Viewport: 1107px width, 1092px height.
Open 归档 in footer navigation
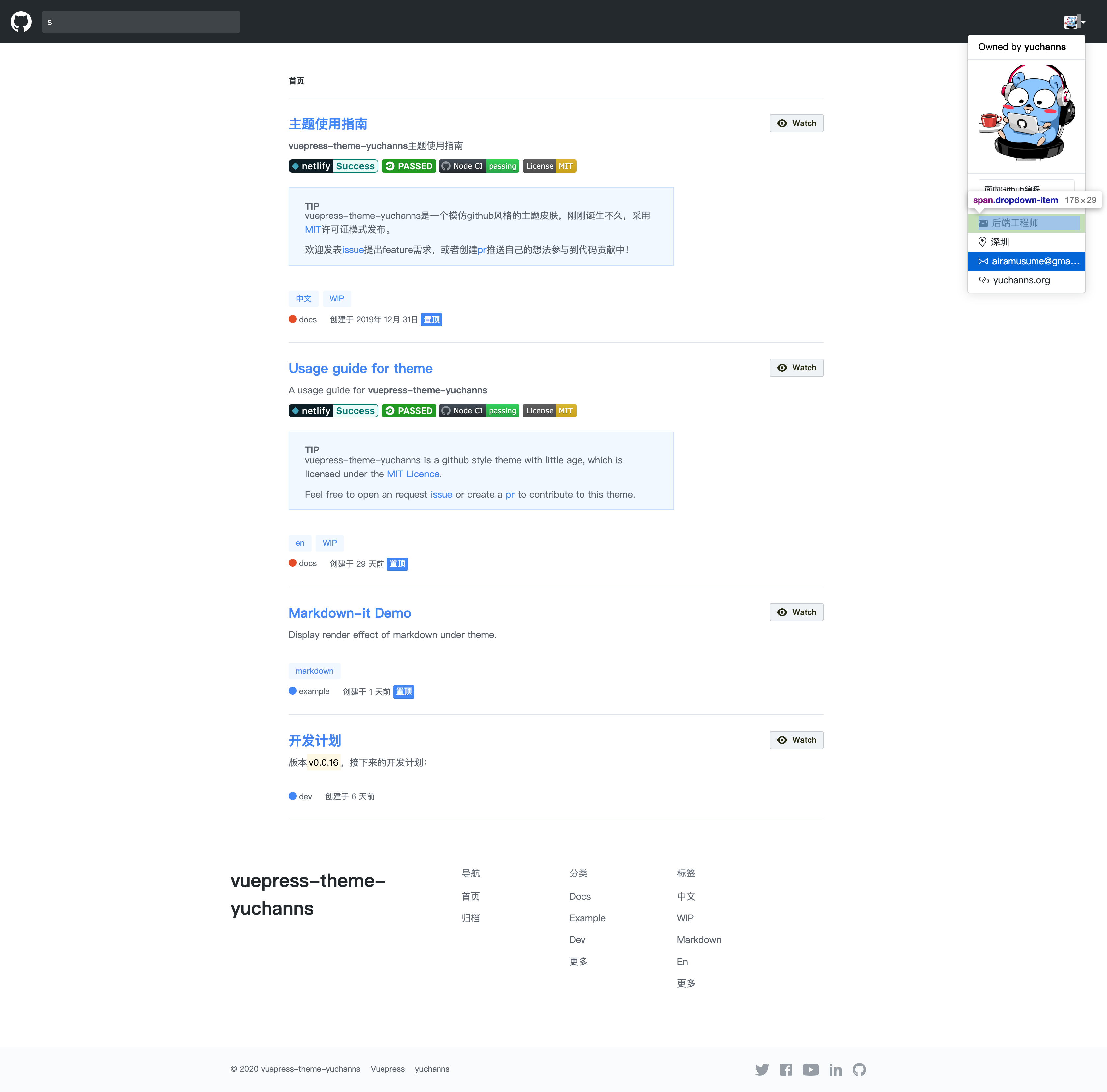(x=470, y=918)
